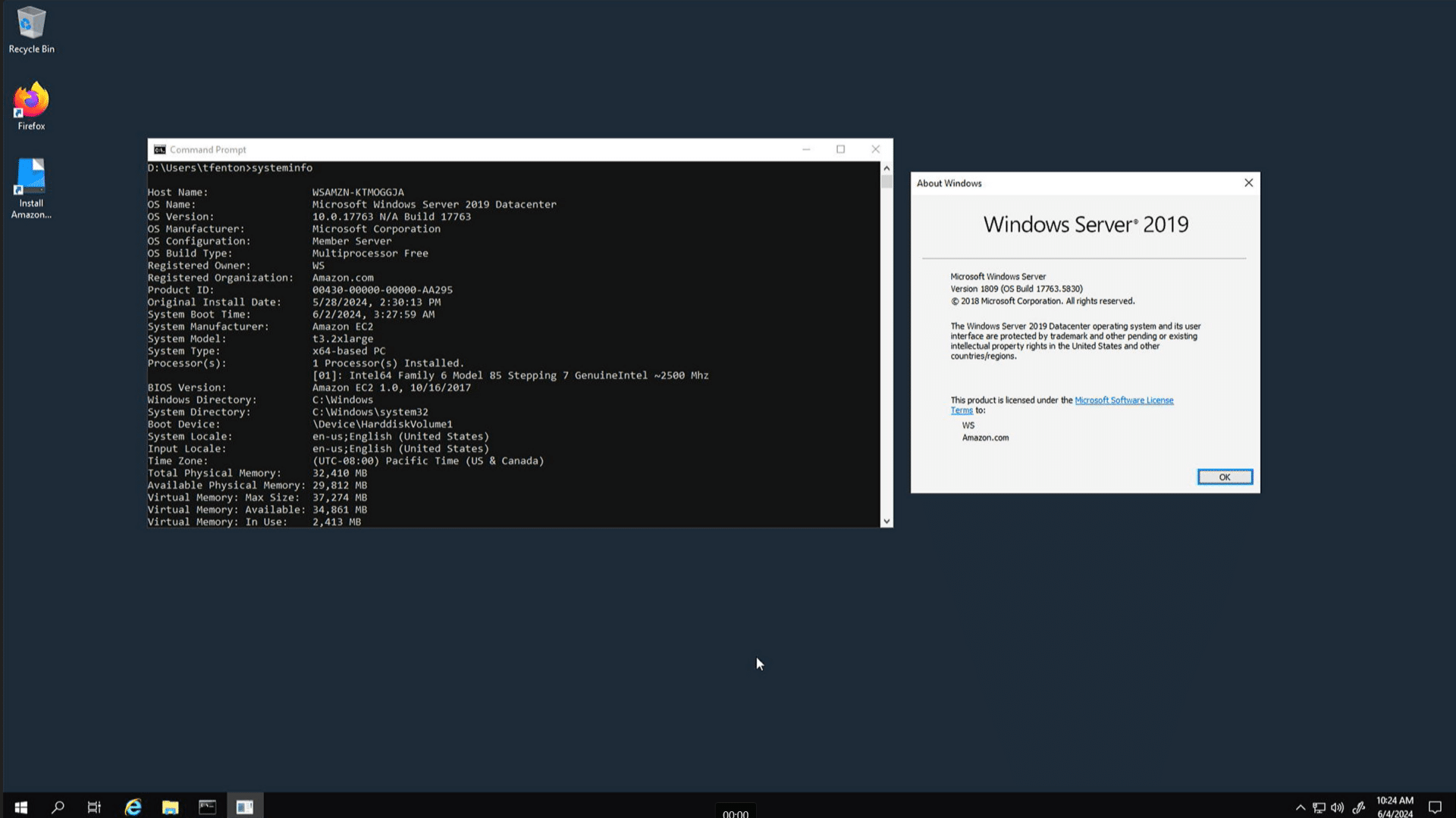Viewport: 1456px width, 818px height.
Task: Click licensee 'Amazon.com' in About Windows
Action: [985, 437]
